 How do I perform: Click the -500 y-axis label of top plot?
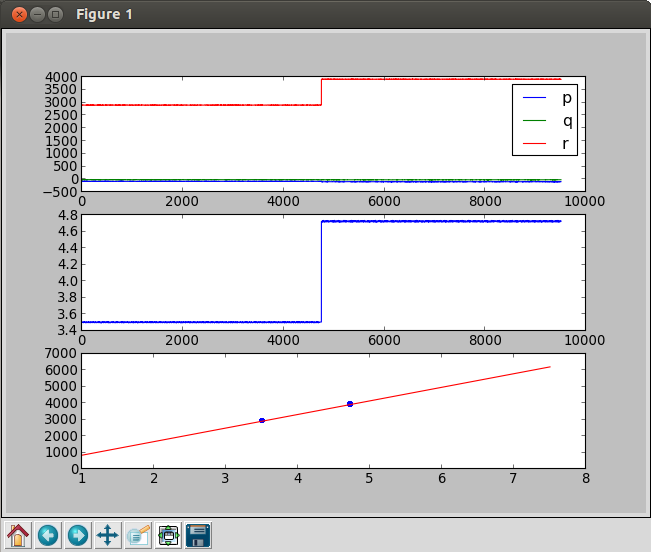pyautogui.click(x=60, y=193)
